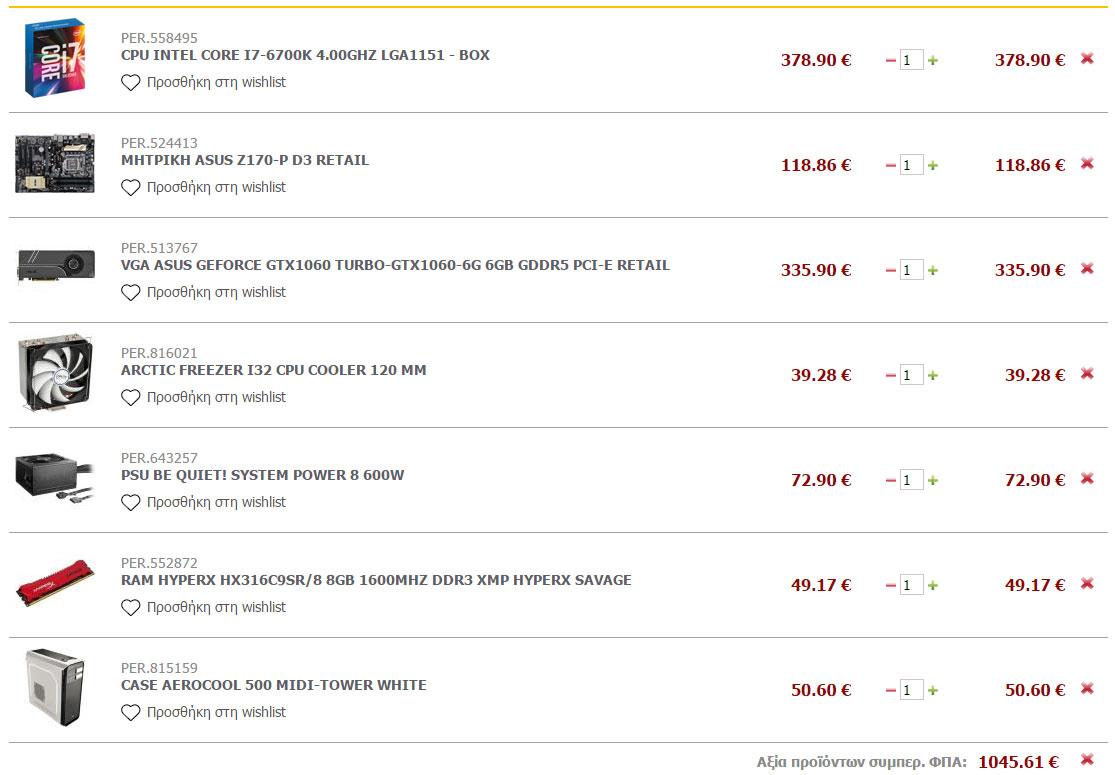Increase quantity of the GTX1060 graphics card
The image size is (1115, 775).
933,270
